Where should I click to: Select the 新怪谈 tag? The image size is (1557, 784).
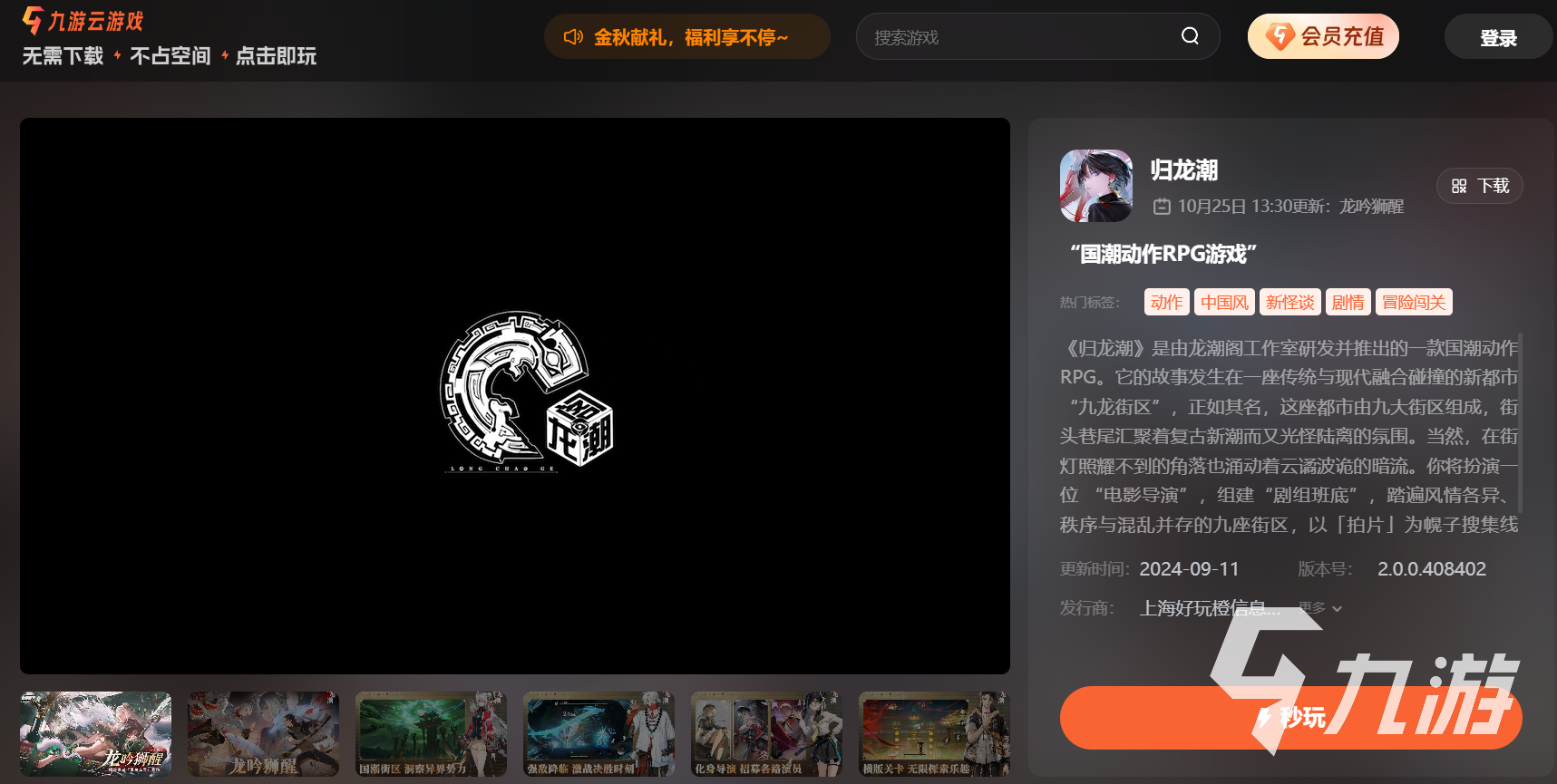pos(1289,302)
